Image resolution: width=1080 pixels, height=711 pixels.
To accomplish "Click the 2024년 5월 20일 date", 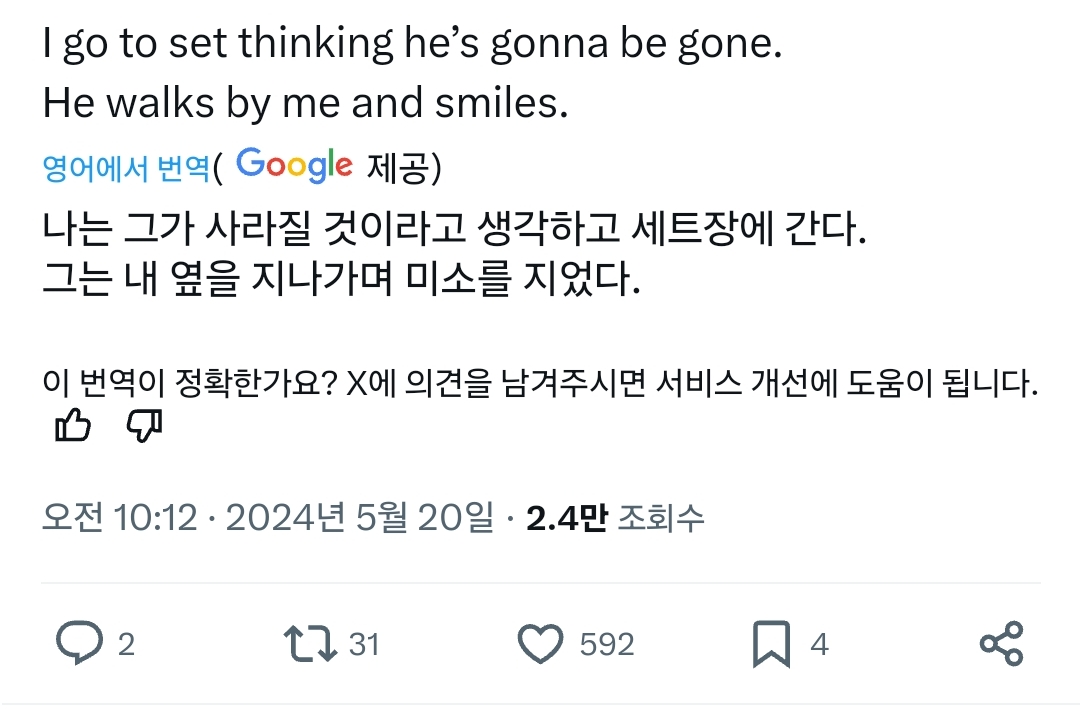I will point(360,517).
